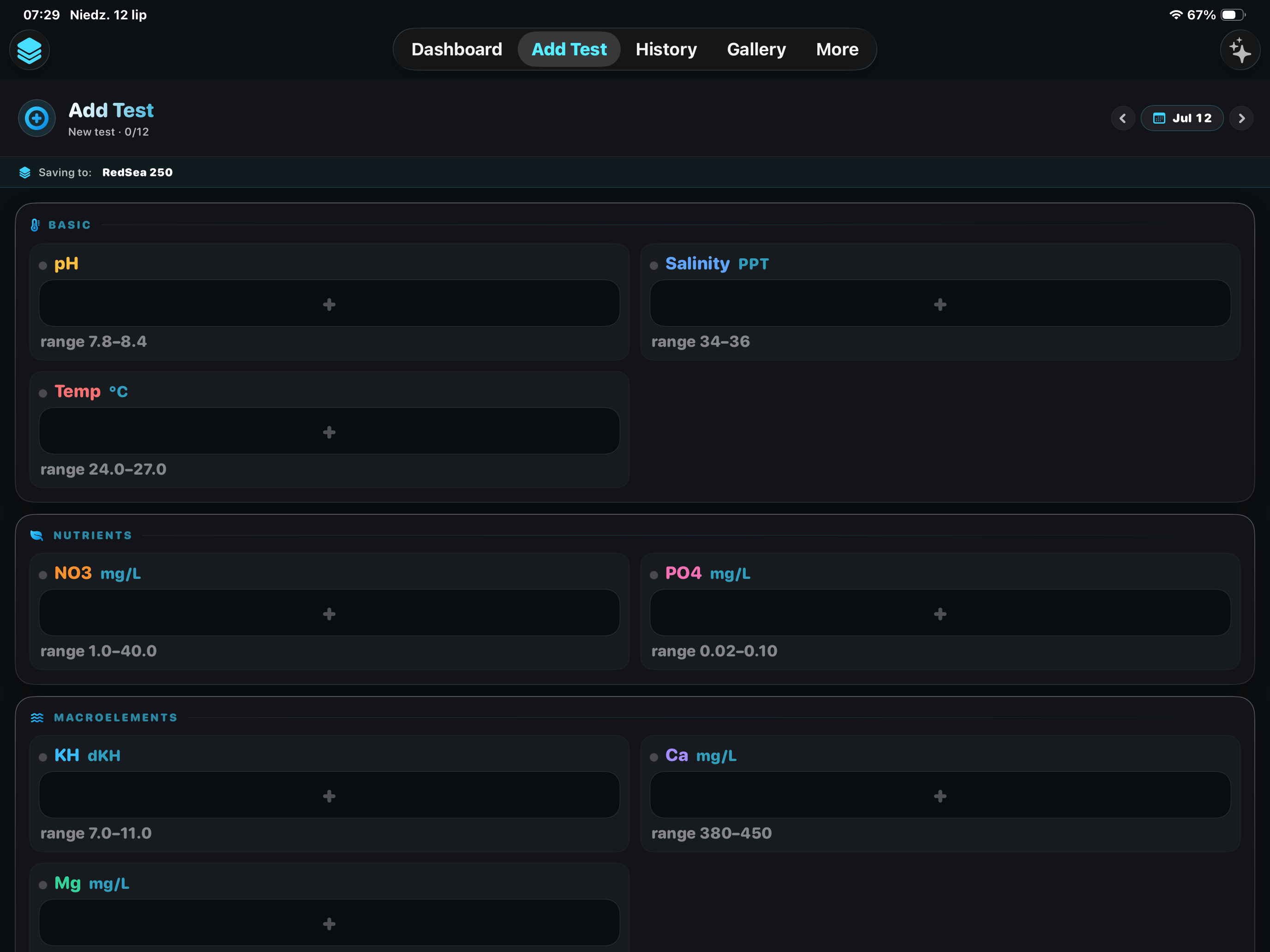Tap the PO4 parameter label
Viewport: 1270px width, 952px height.
coord(683,574)
